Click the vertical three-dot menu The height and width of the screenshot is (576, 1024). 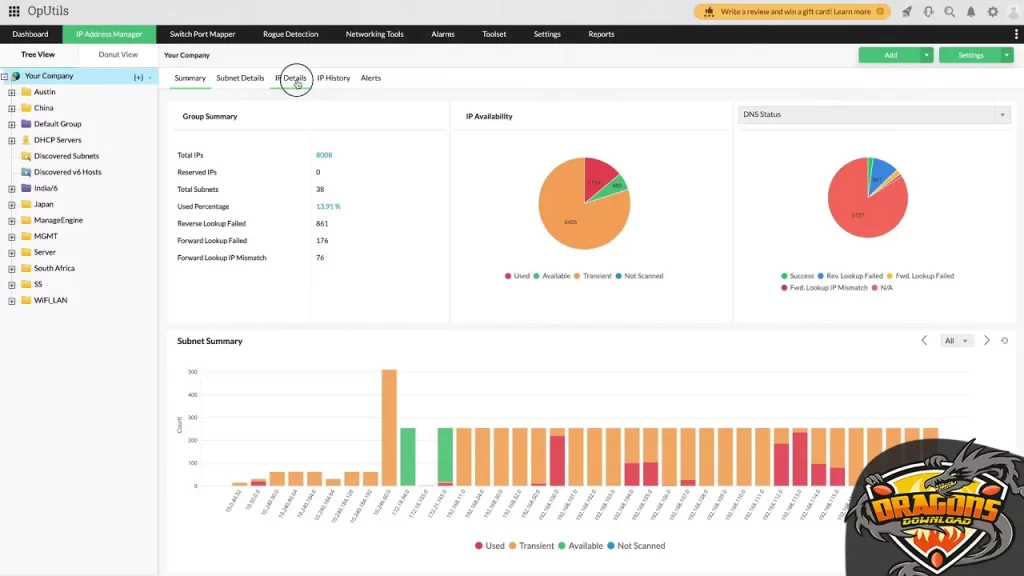coord(1016,34)
